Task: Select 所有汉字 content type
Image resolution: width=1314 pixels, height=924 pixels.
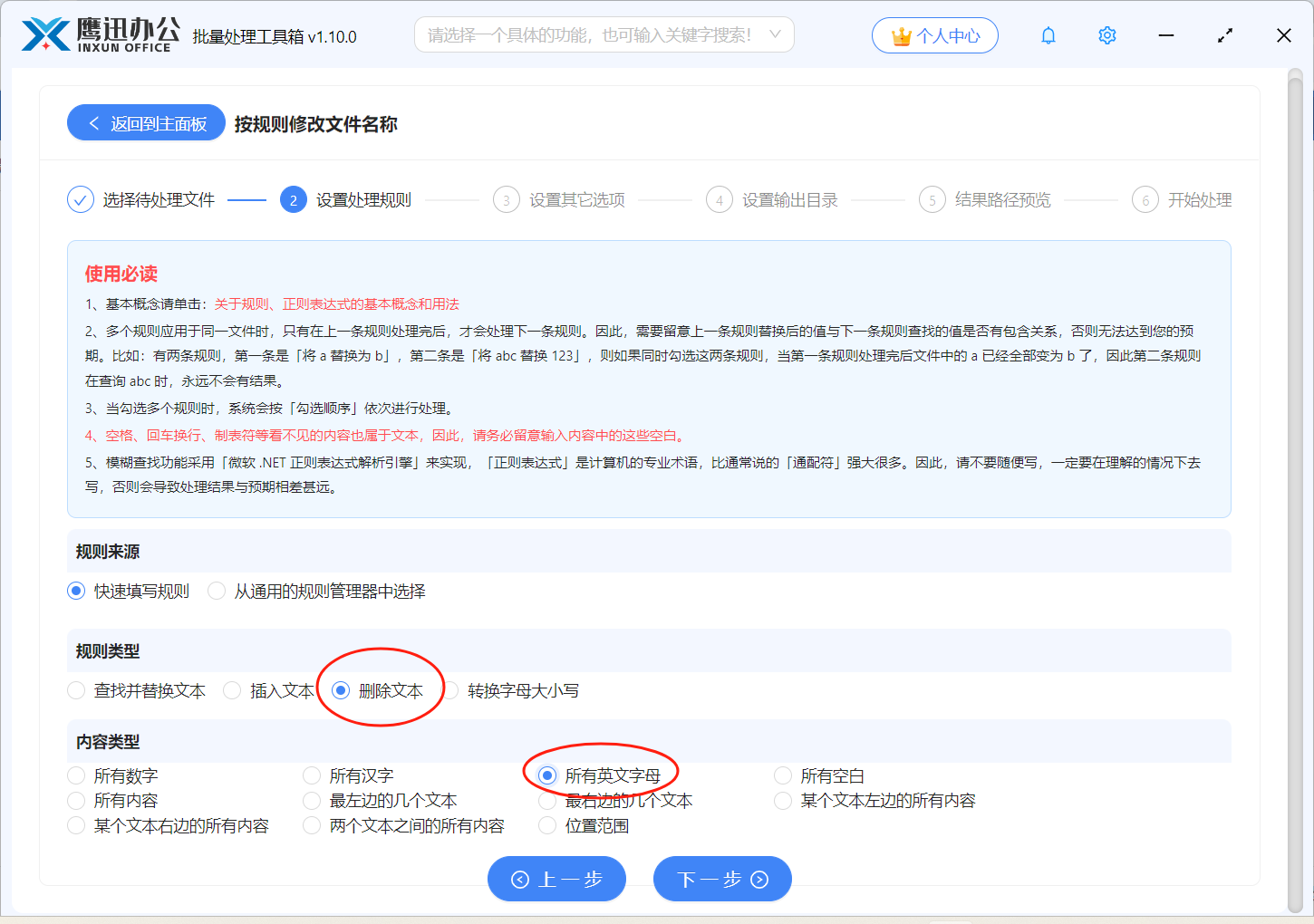Action: (349, 775)
